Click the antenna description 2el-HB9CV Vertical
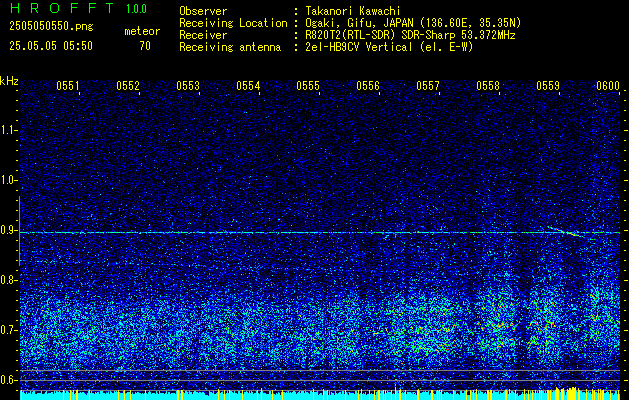Image resolution: width=629 pixels, height=400 pixels. coord(390,47)
